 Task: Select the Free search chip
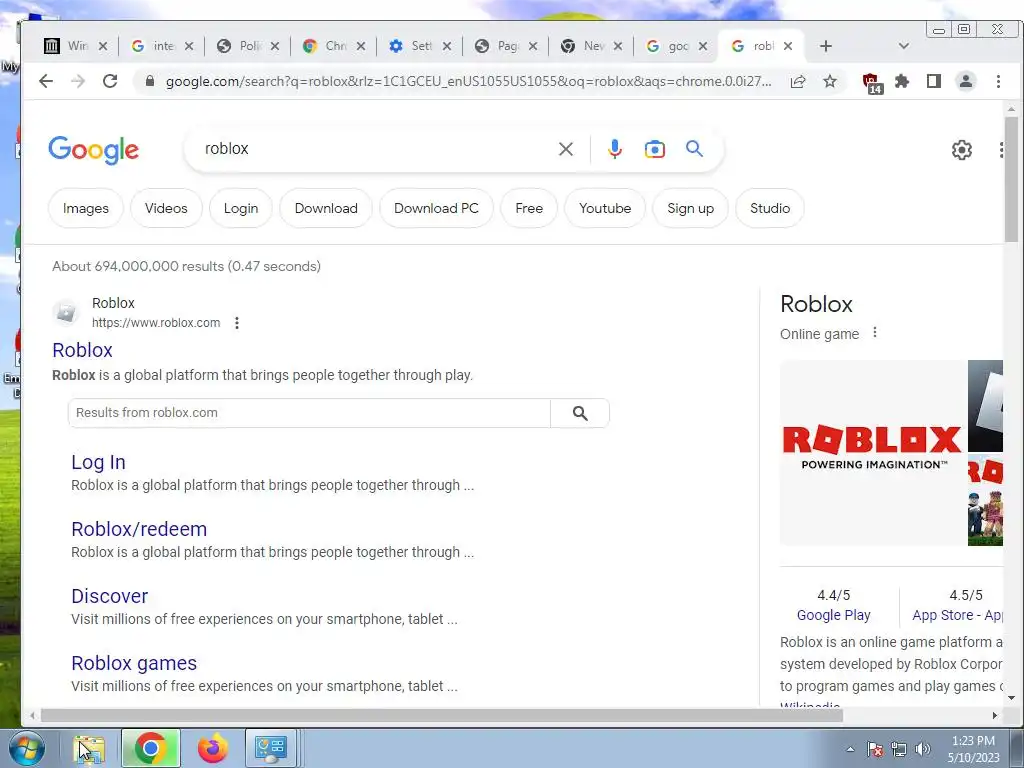[x=529, y=208]
